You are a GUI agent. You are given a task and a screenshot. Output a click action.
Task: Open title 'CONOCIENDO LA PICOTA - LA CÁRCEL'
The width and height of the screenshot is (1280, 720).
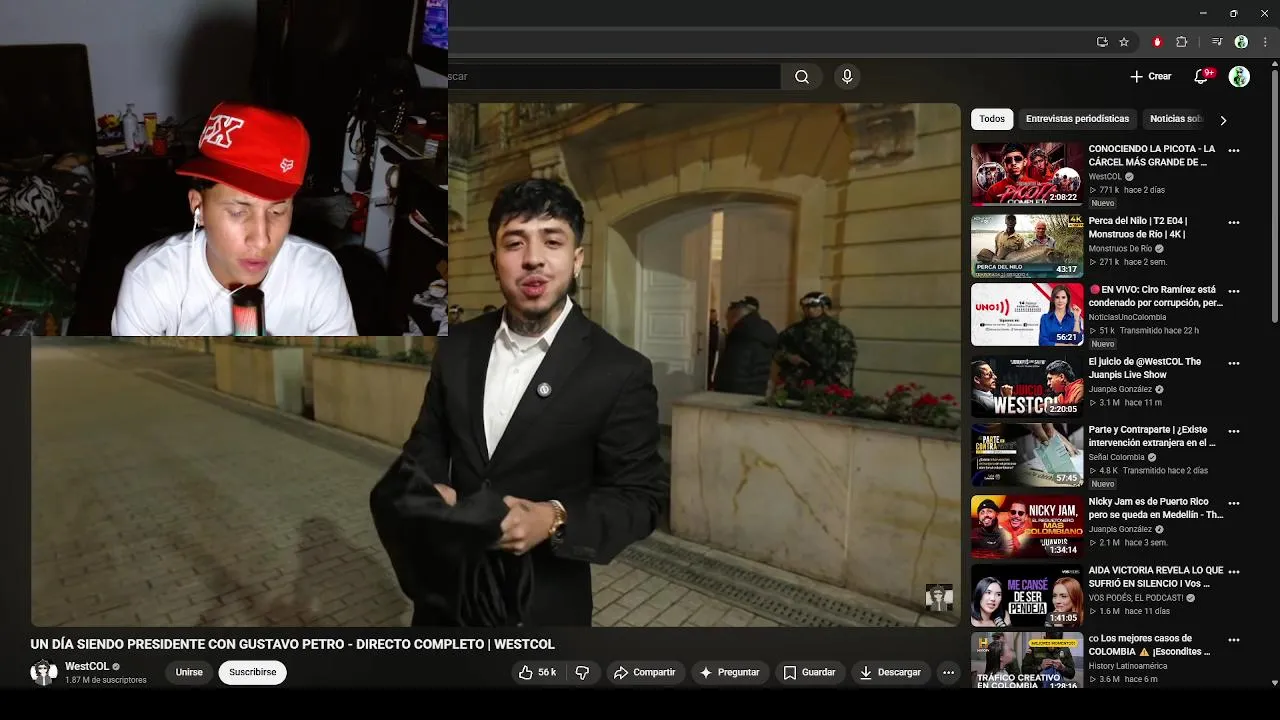1152,155
